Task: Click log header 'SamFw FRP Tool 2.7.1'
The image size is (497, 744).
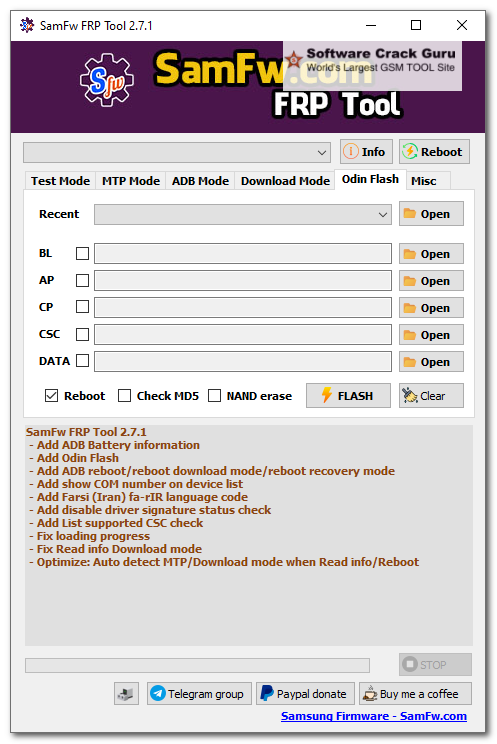Action: point(86,432)
